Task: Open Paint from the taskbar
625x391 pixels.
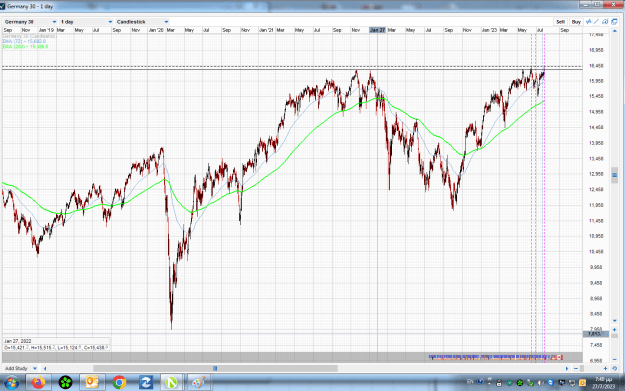Action: coord(199,383)
